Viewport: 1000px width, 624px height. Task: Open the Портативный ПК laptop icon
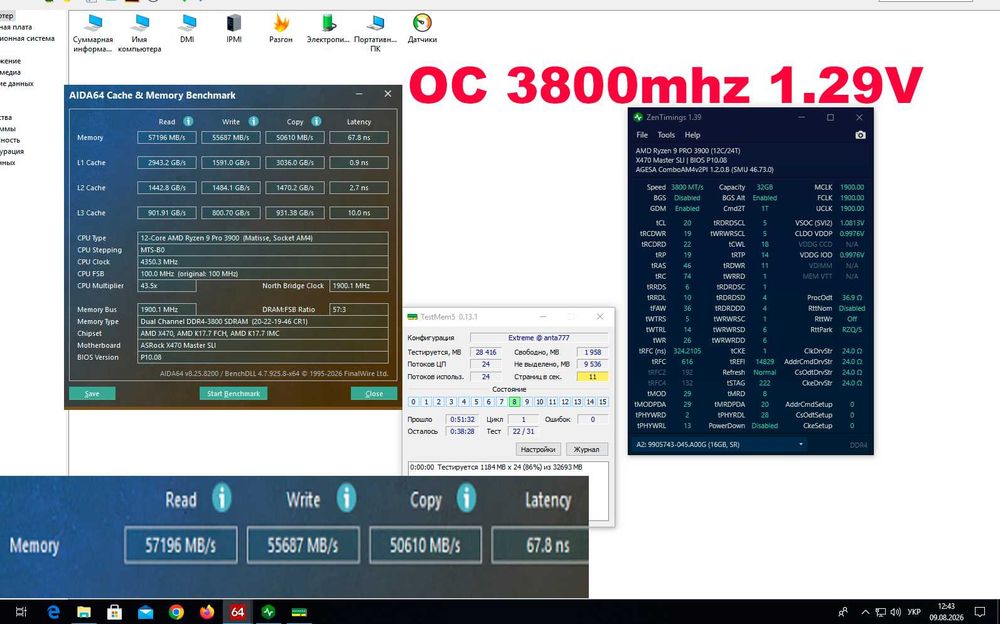click(375, 33)
